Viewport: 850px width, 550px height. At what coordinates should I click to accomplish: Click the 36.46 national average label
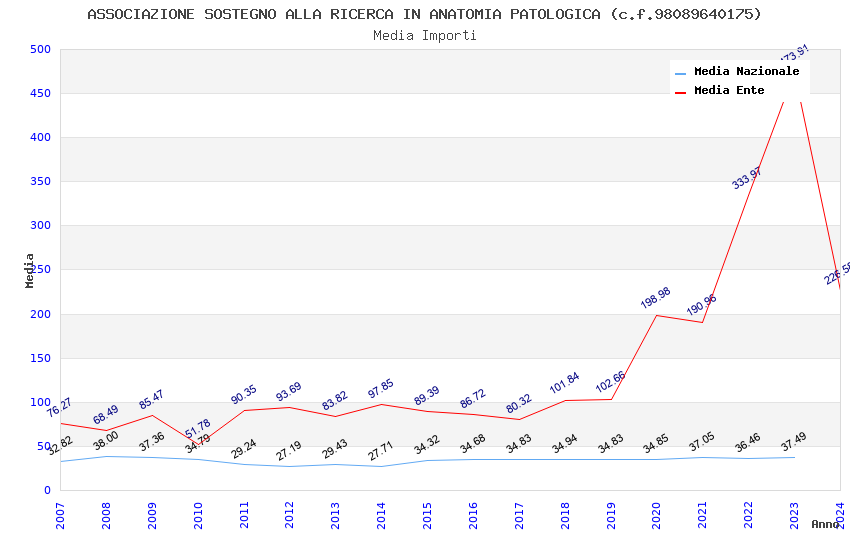pos(748,443)
